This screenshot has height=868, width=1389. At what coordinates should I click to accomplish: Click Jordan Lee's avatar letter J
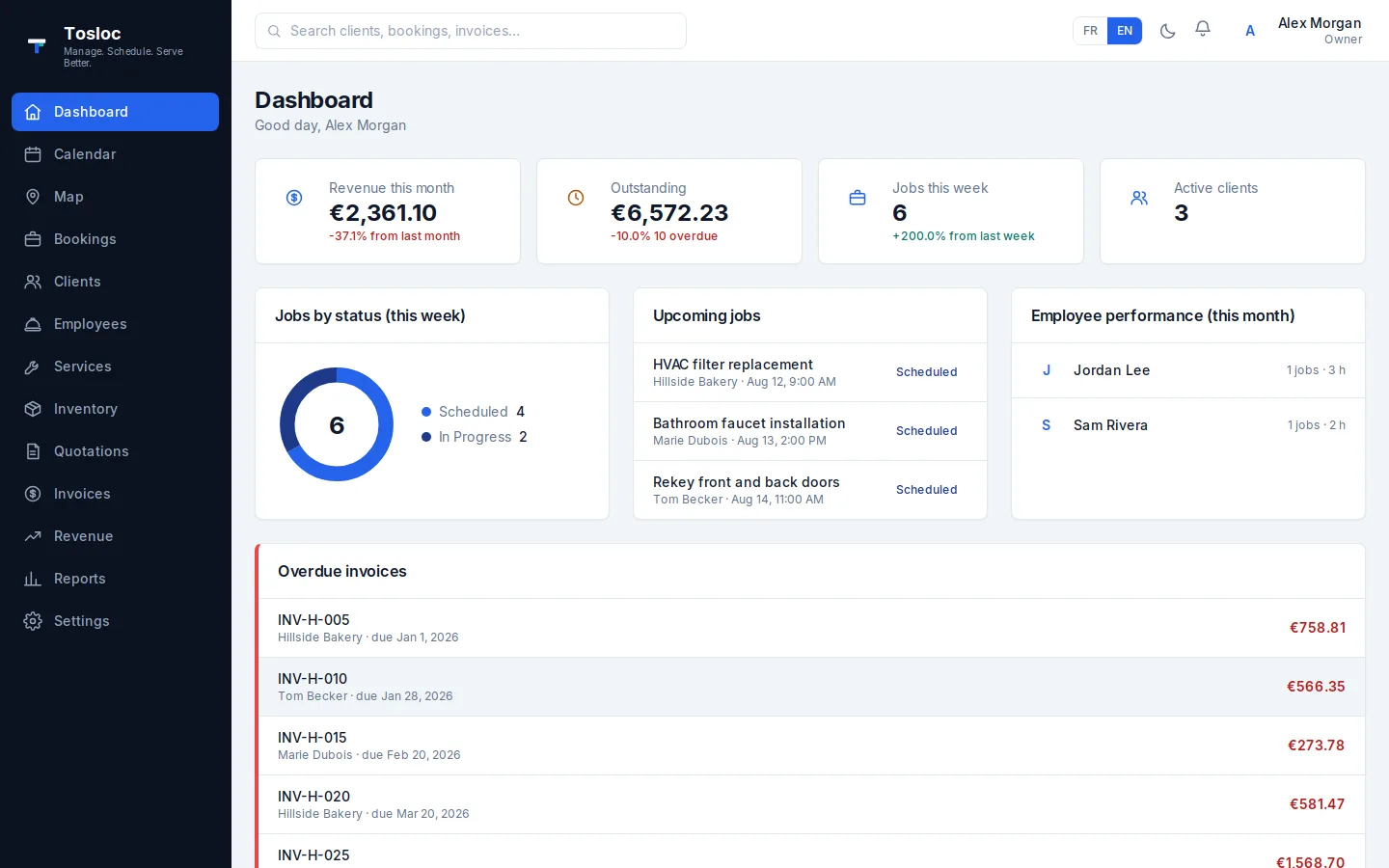point(1047,370)
